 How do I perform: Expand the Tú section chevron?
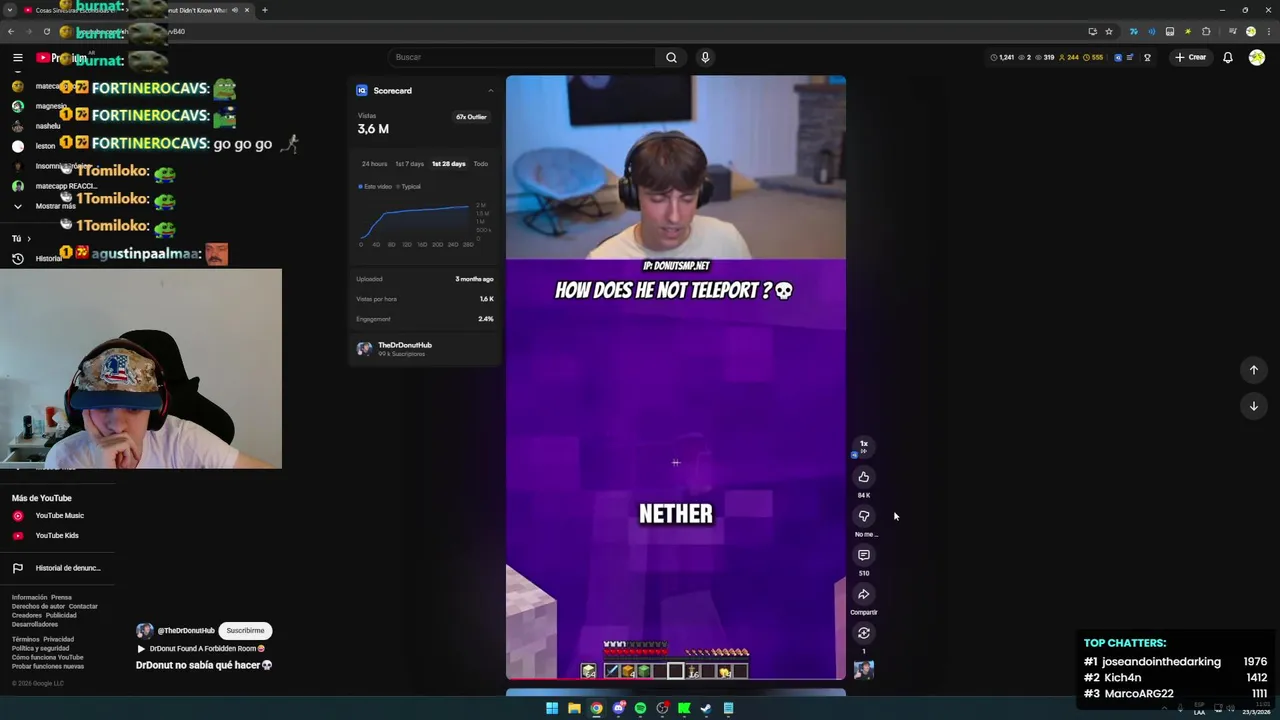[x=28, y=239]
